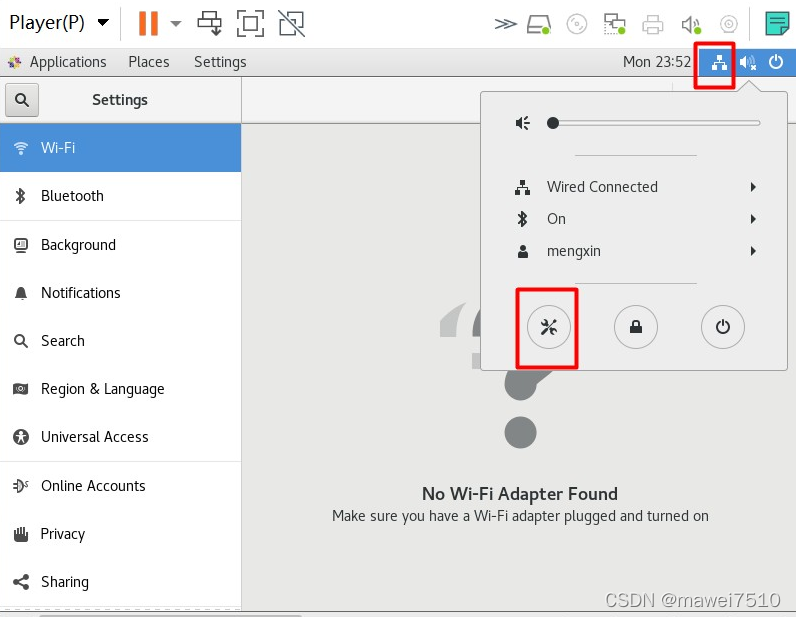Click the round power-off button in system menu
The width and height of the screenshot is (796, 617).
coord(722,327)
